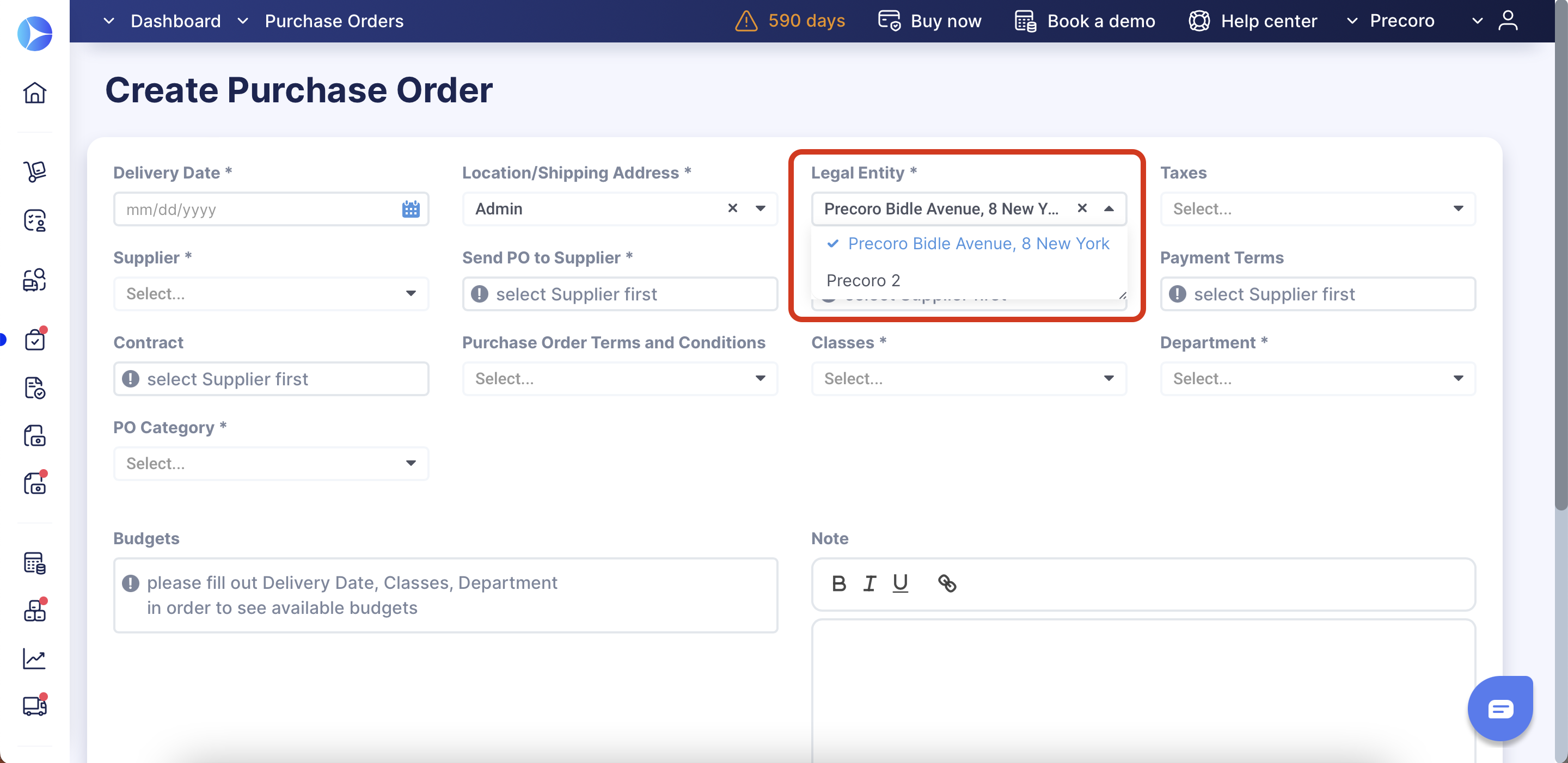Image resolution: width=1568 pixels, height=763 pixels.
Task: Select Precoro Bidle Avenue, 8 New York option
Action: coord(978,243)
